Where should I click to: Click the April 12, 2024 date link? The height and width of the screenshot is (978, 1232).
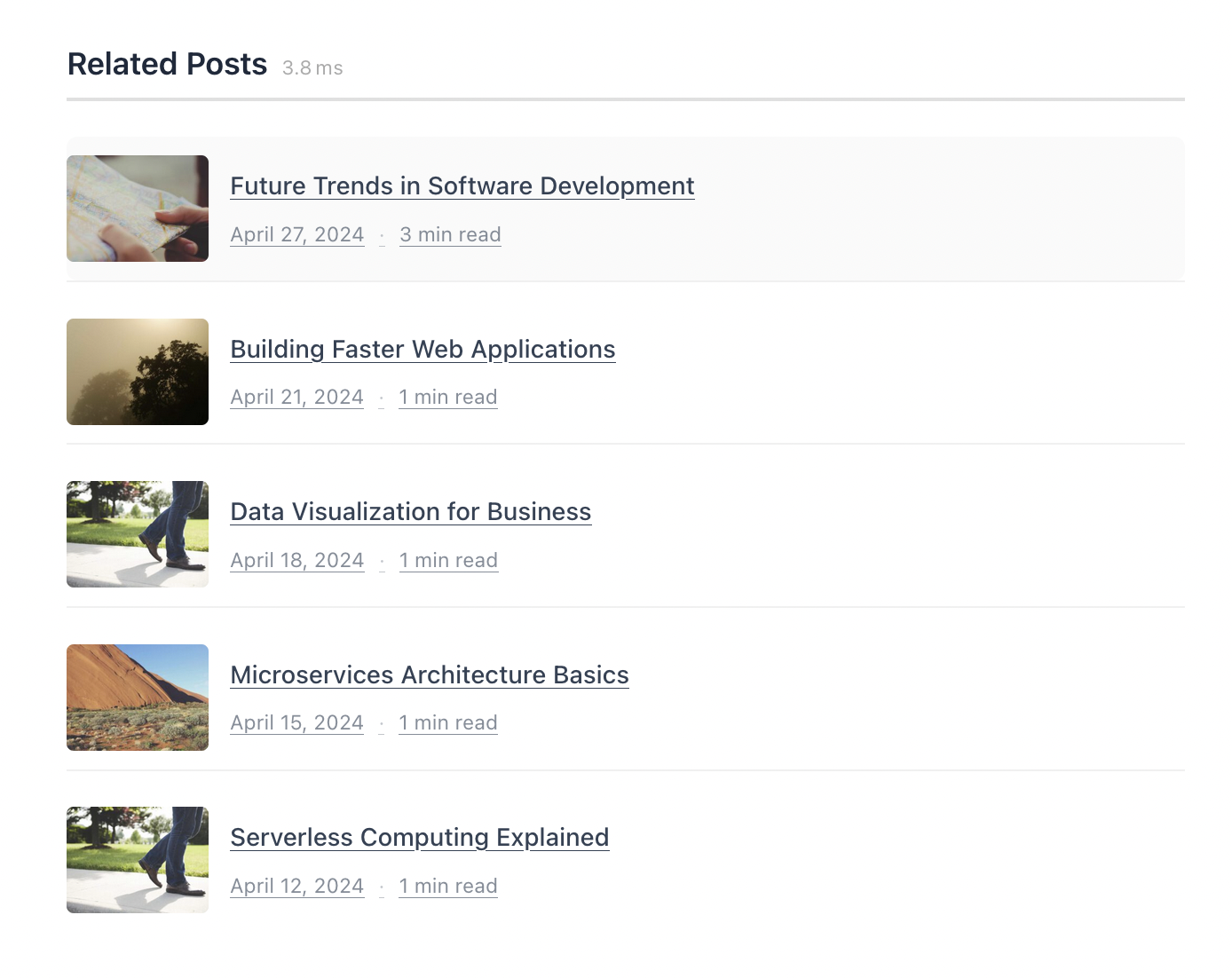[296, 887]
